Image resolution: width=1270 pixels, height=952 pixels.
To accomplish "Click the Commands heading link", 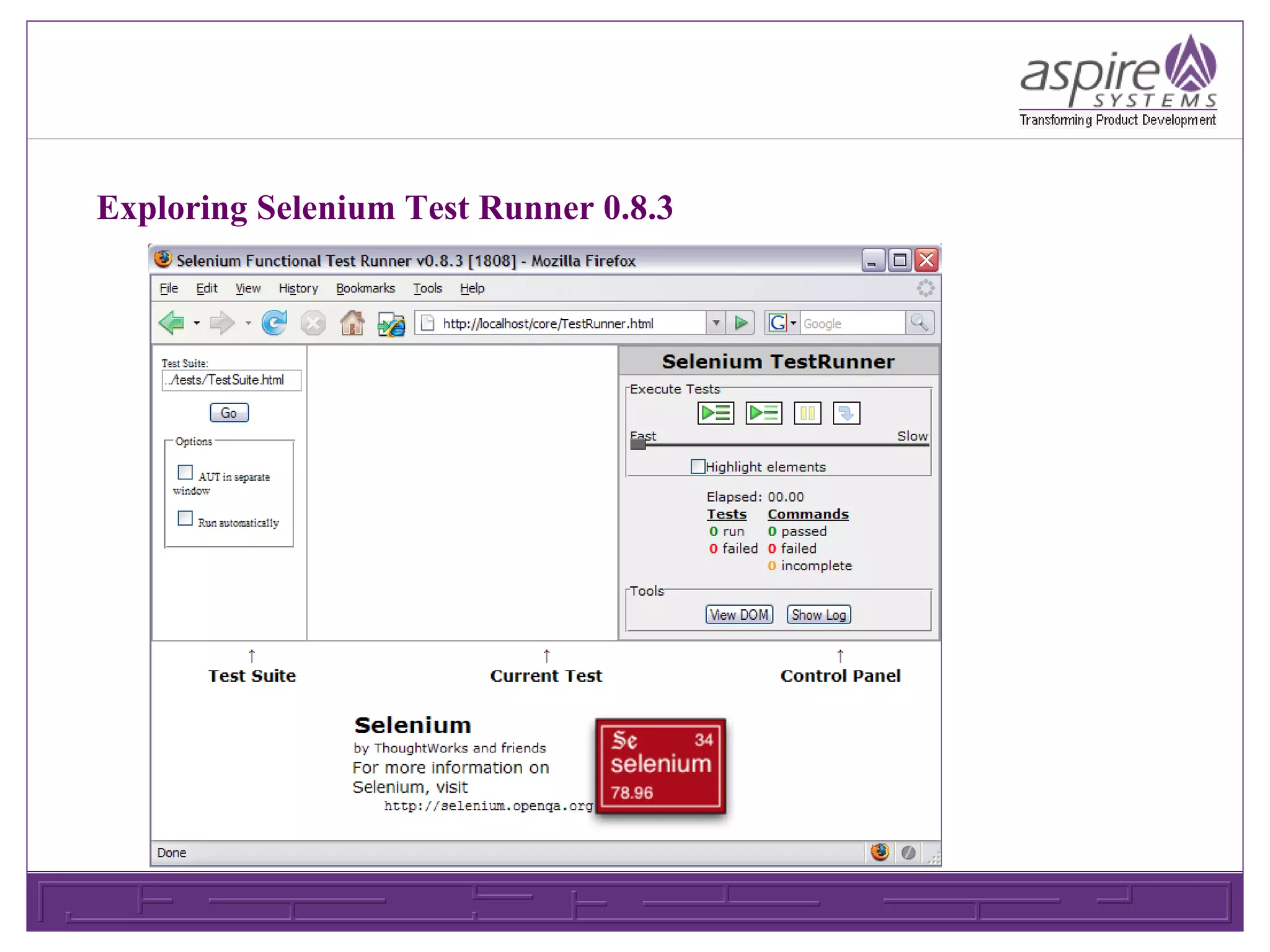I will click(808, 514).
